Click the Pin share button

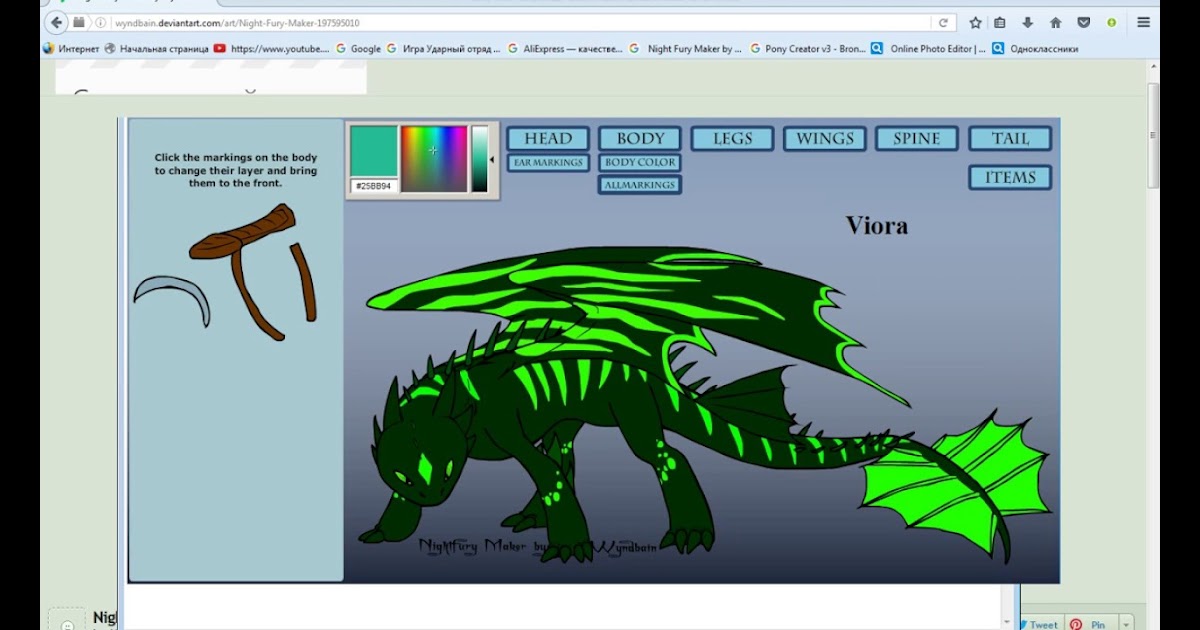[x=1090, y=624]
